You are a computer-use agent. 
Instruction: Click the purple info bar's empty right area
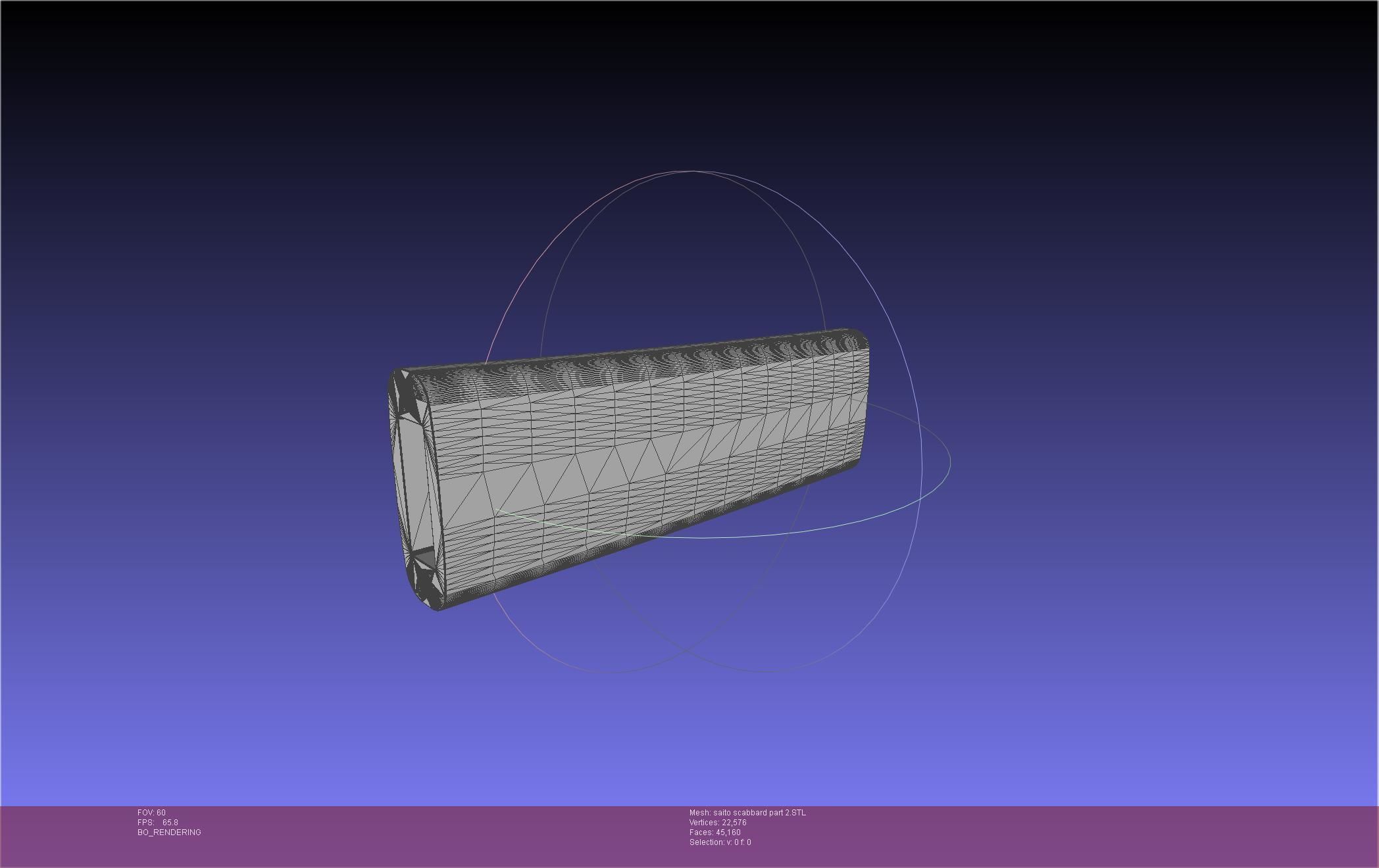(1118, 835)
